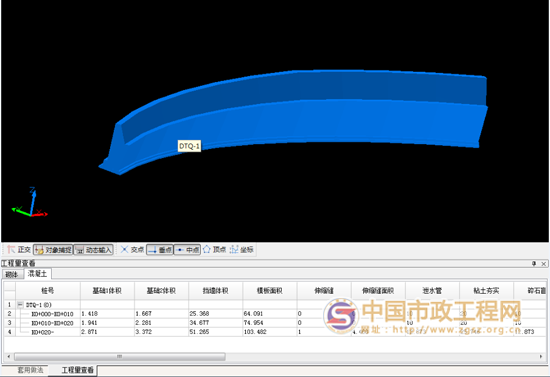Viewport: 550px width, 377px height.
Task: Enable 中点 midpoint snap
Action: 187,250
